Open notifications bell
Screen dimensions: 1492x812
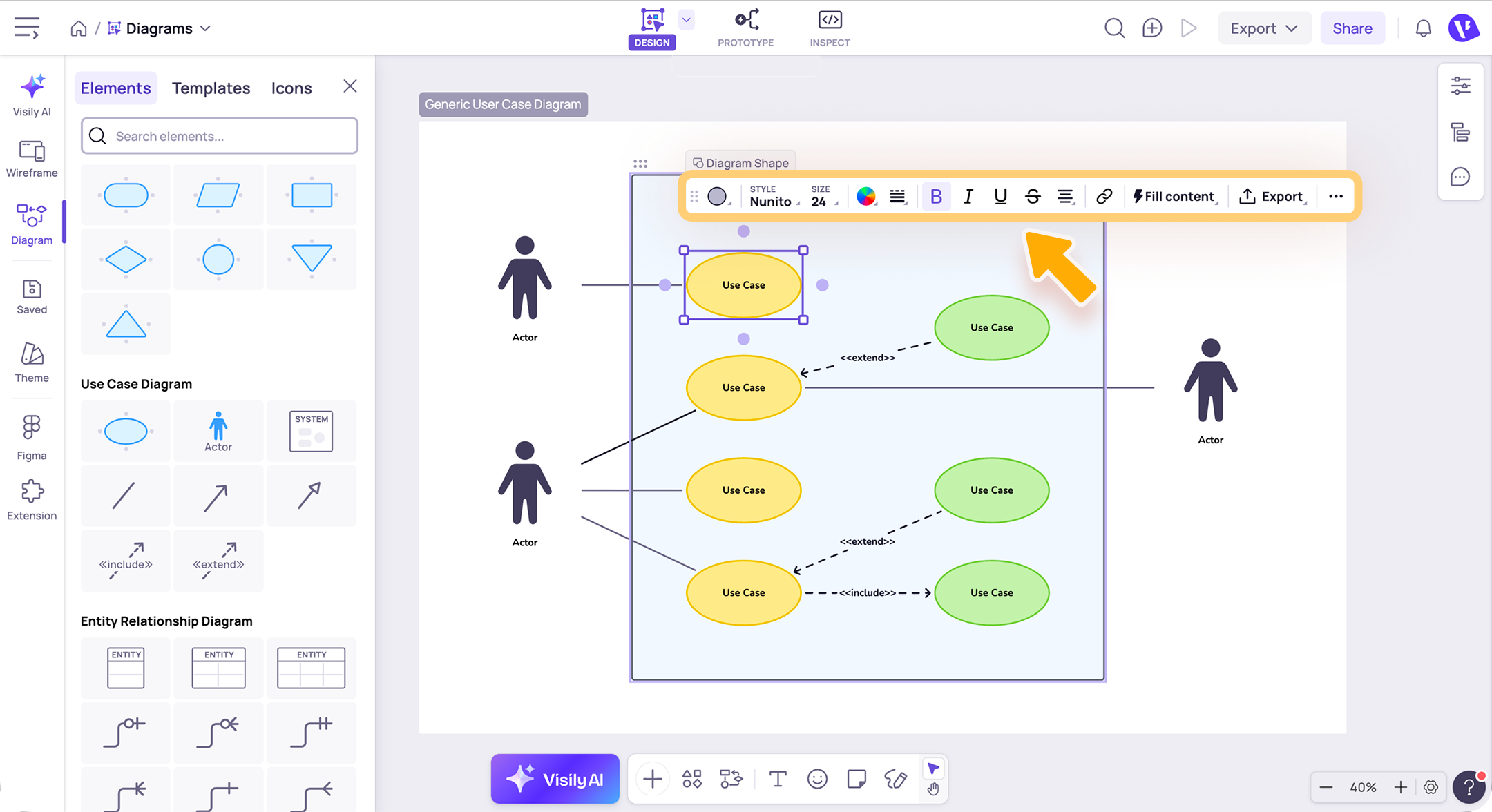click(1423, 28)
